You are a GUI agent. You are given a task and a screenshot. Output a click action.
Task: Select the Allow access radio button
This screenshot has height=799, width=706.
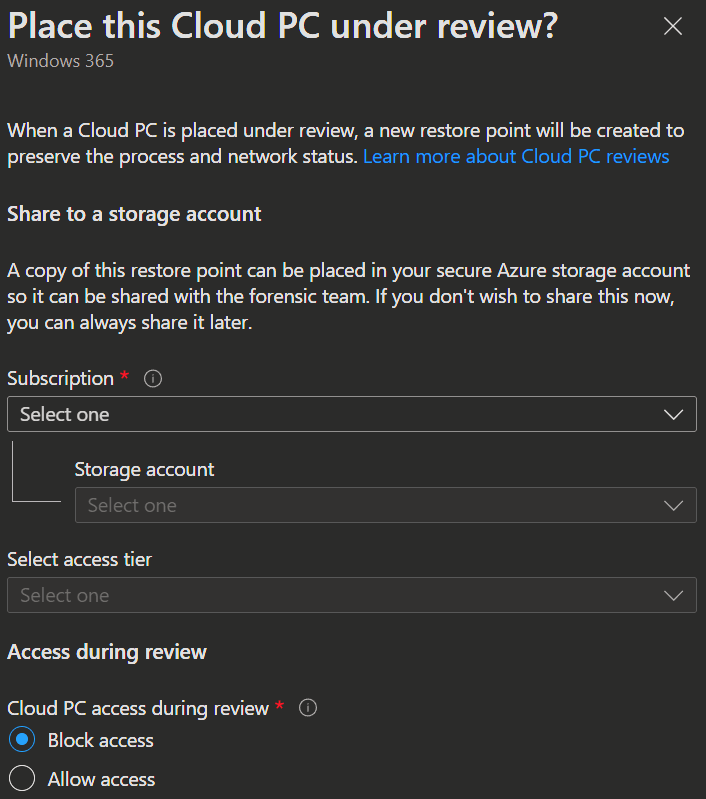(x=20, y=779)
